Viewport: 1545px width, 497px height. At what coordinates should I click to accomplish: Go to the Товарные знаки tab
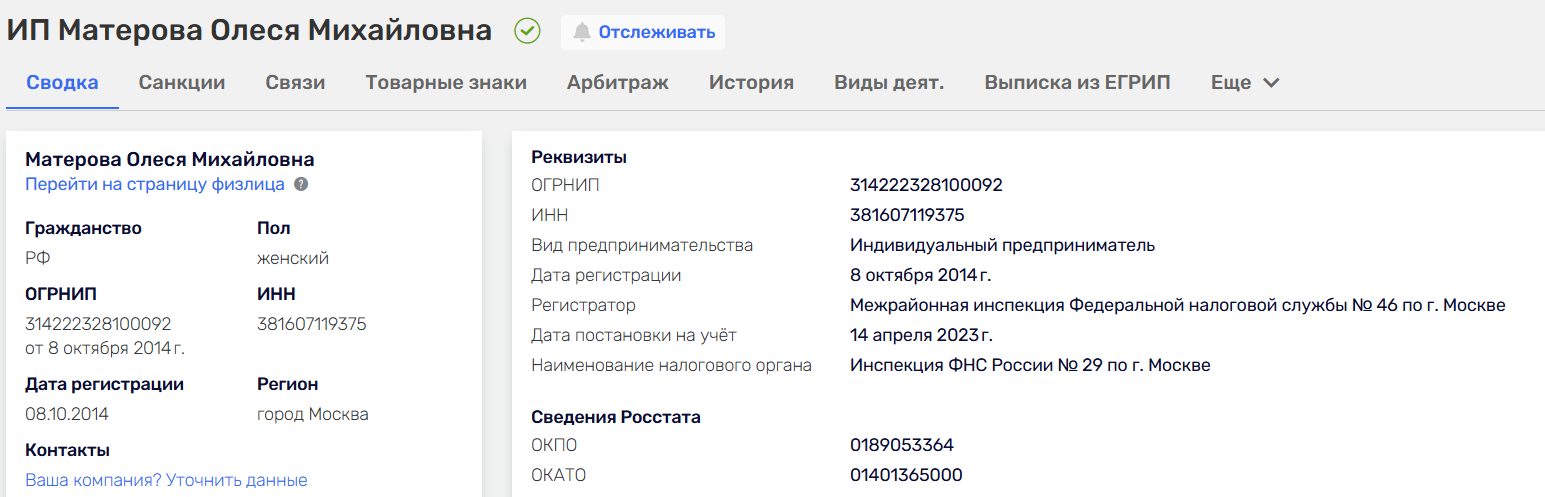coord(446,83)
